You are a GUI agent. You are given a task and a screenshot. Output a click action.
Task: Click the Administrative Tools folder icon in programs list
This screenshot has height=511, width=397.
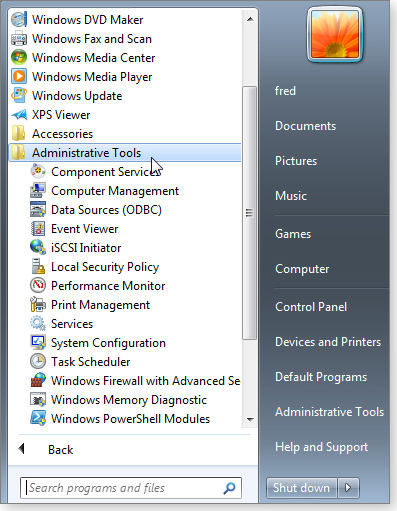click(19, 153)
